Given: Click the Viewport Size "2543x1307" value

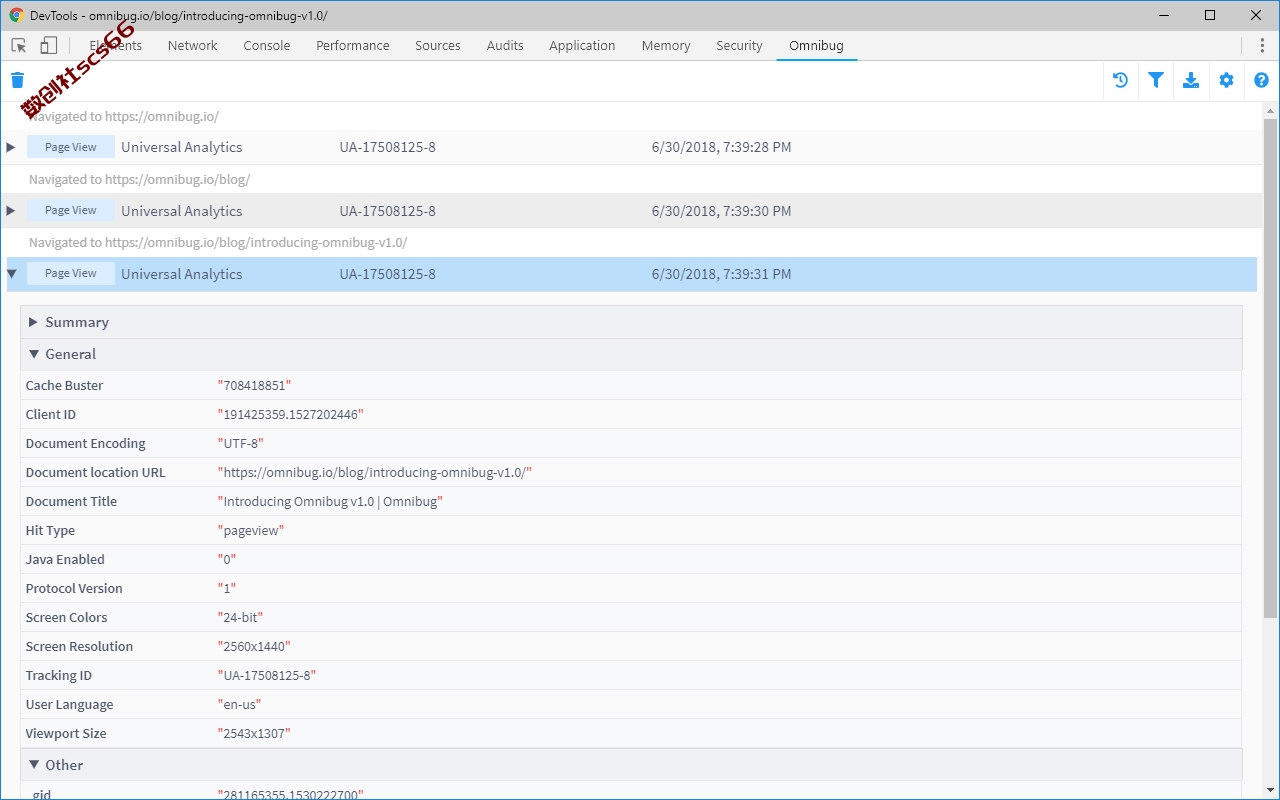Looking at the screenshot, I should point(254,733).
